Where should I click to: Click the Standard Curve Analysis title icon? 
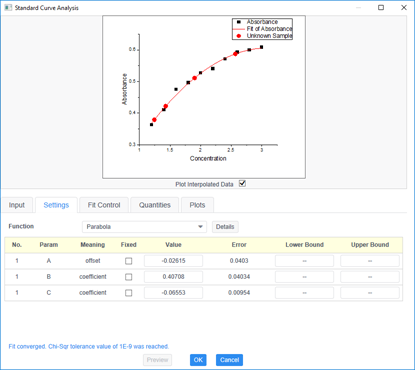coord(8,7)
